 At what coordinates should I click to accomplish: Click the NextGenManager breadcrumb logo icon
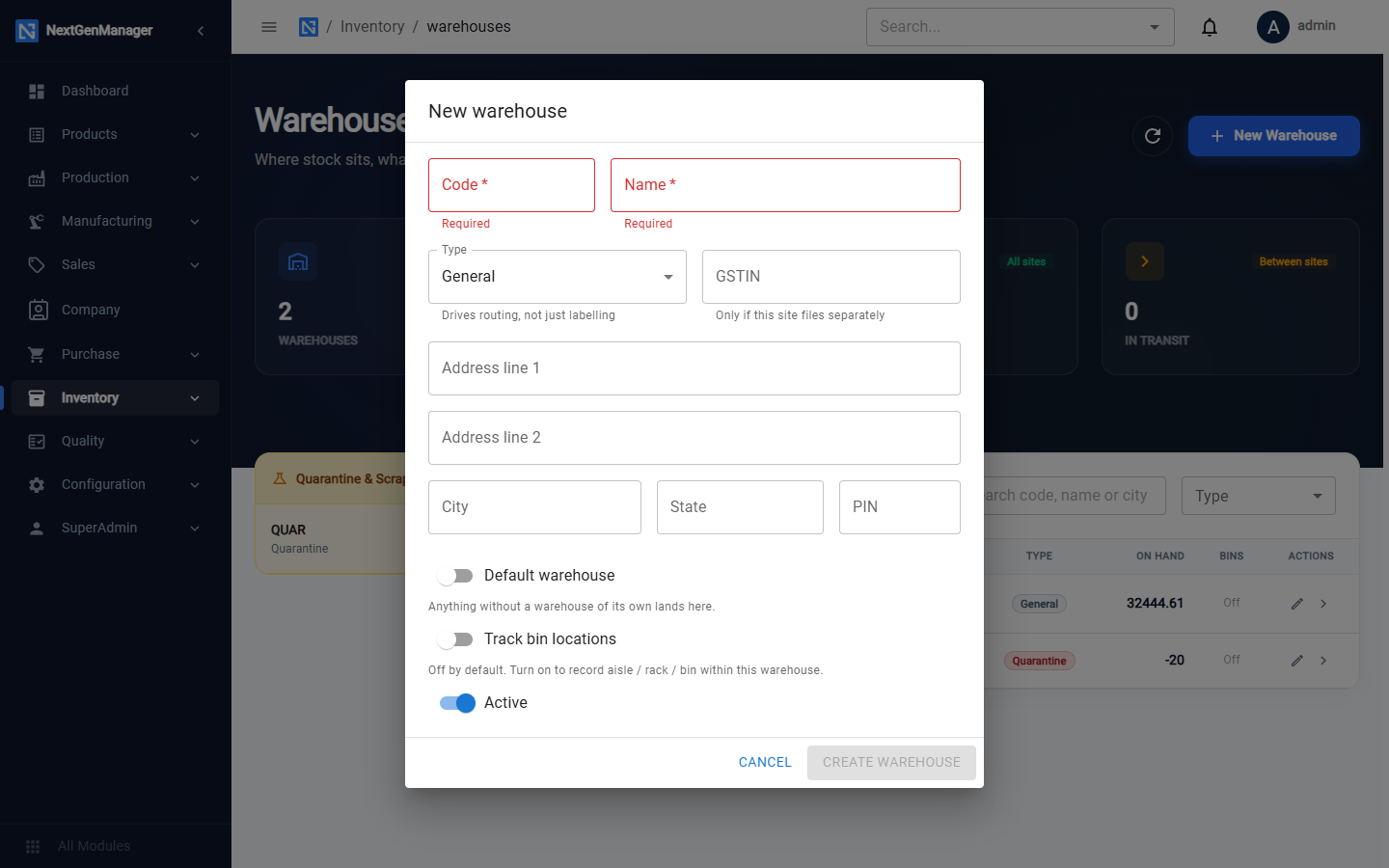309,27
